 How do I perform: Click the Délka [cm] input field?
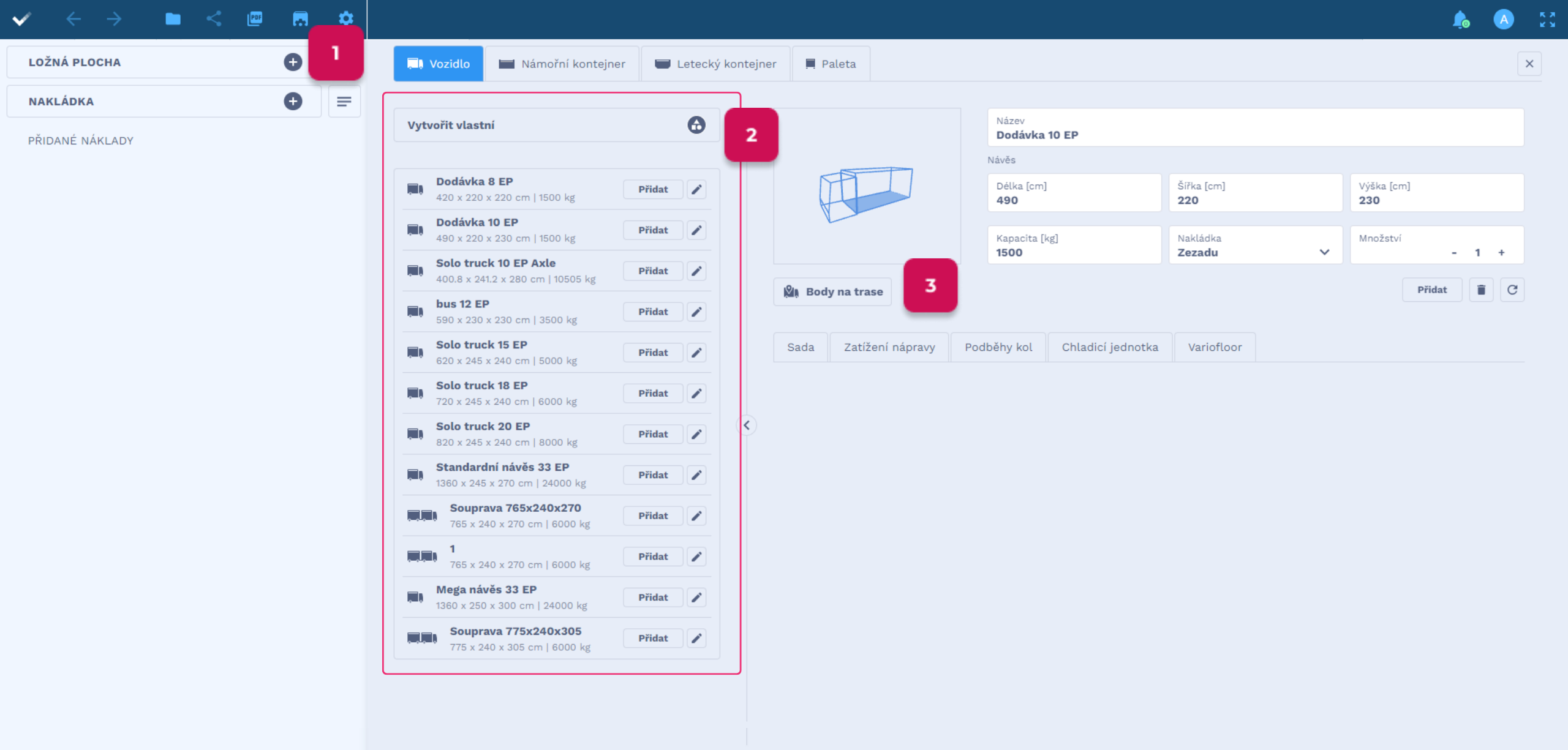point(1074,193)
